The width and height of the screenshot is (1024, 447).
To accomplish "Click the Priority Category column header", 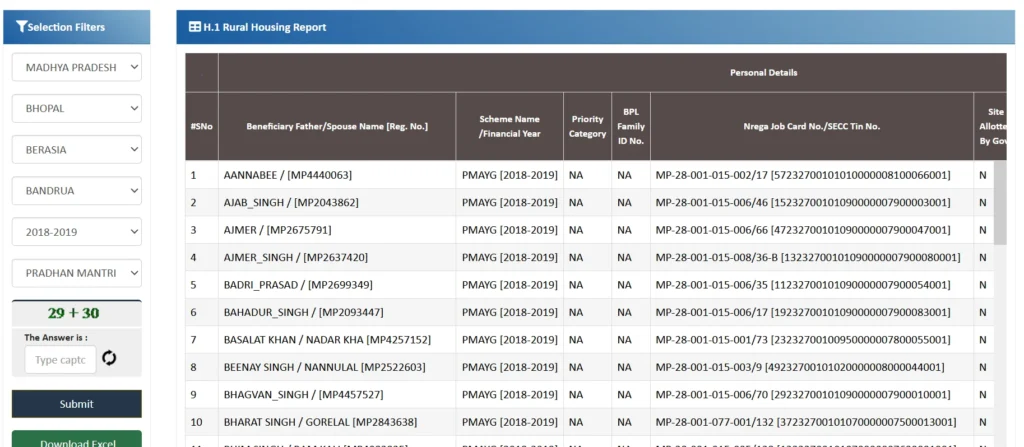I will tap(587, 127).
